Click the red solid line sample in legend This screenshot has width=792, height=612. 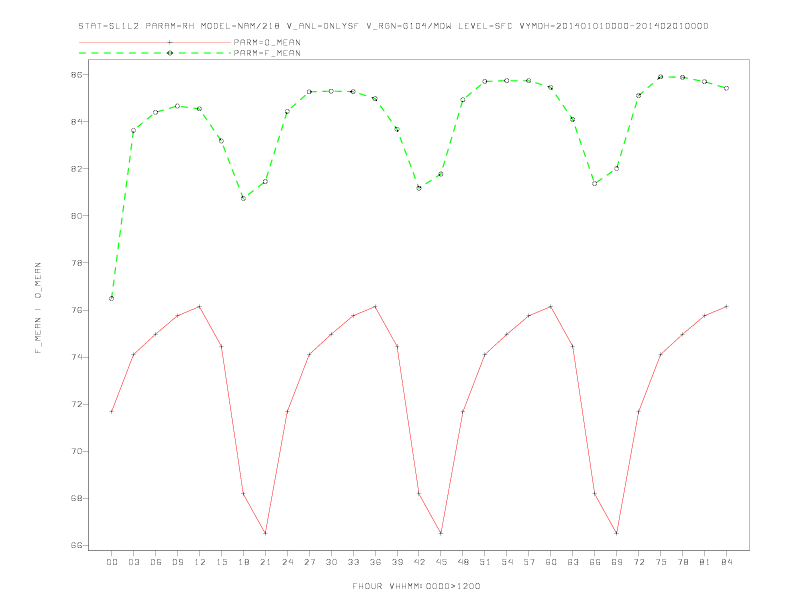tap(155, 42)
